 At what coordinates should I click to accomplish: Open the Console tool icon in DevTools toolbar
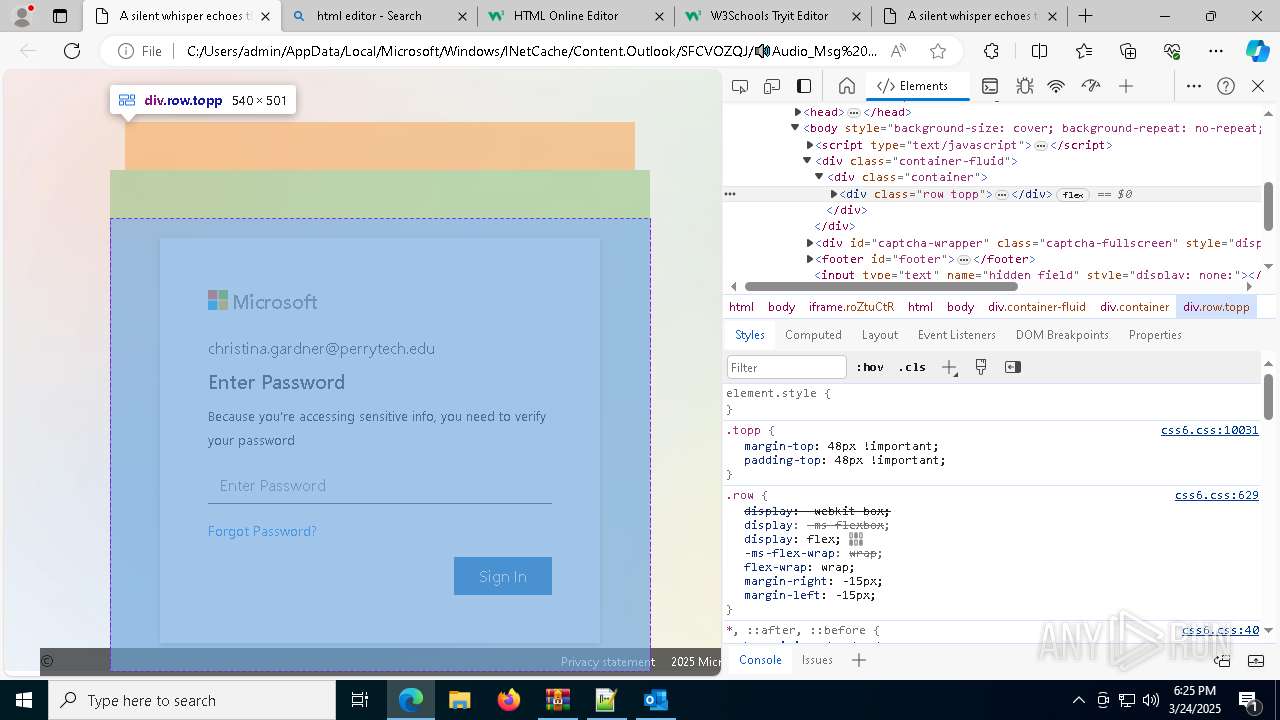(990, 86)
